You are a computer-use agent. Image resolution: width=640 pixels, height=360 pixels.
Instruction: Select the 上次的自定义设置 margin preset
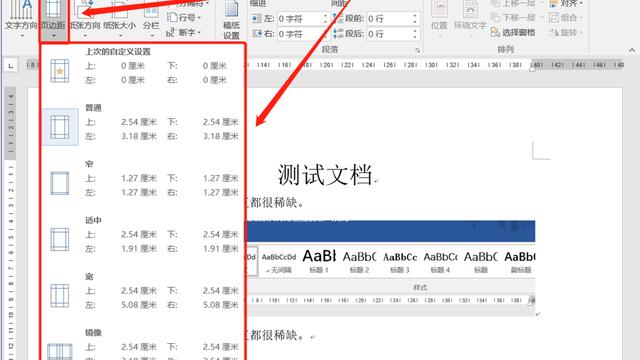[x=143, y=67]
